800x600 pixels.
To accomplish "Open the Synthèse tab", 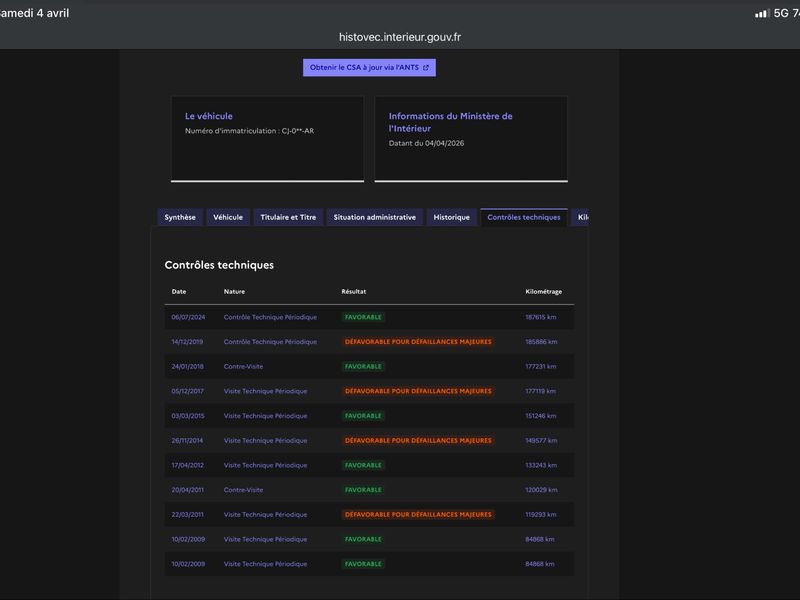I will (x=180, y=217).
